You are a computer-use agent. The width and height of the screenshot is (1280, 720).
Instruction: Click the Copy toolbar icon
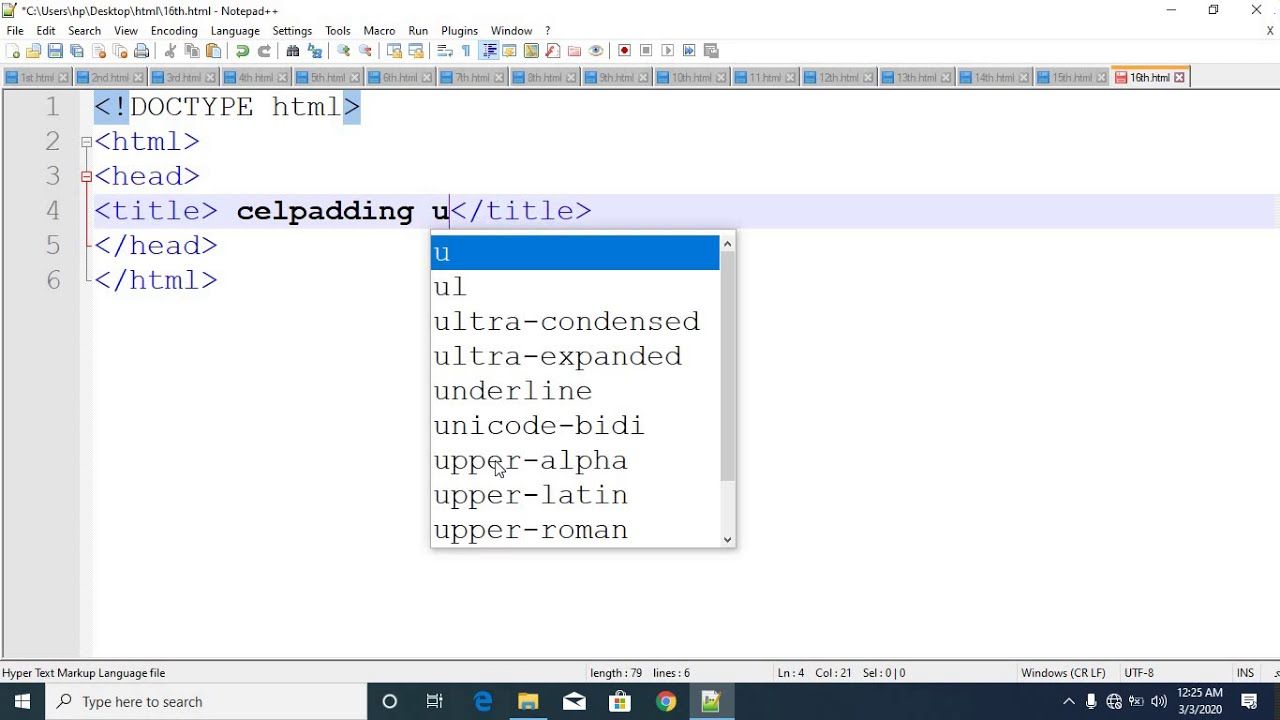(192, 51)
